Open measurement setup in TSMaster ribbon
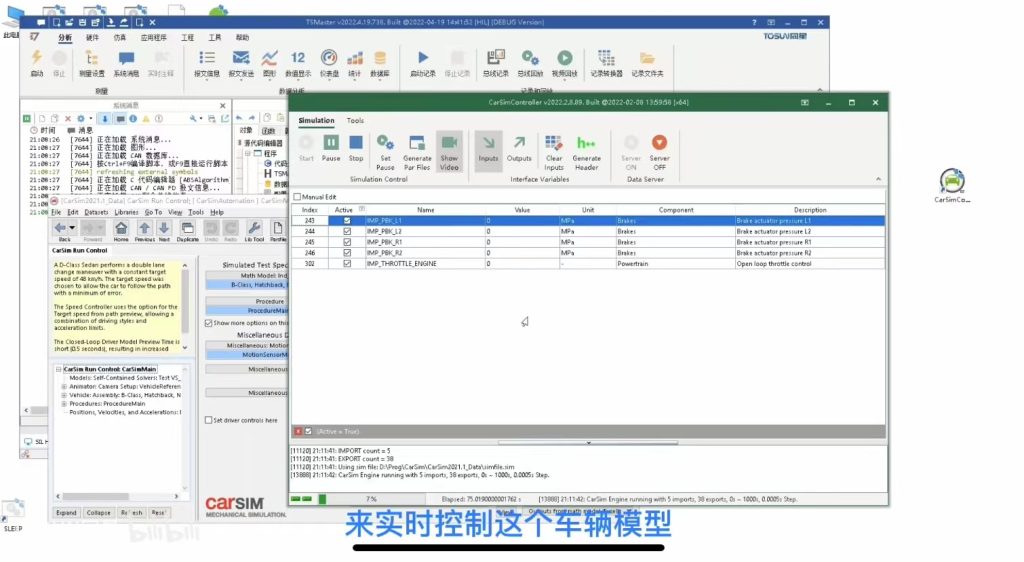1024x562 pixels. (91, 63)
